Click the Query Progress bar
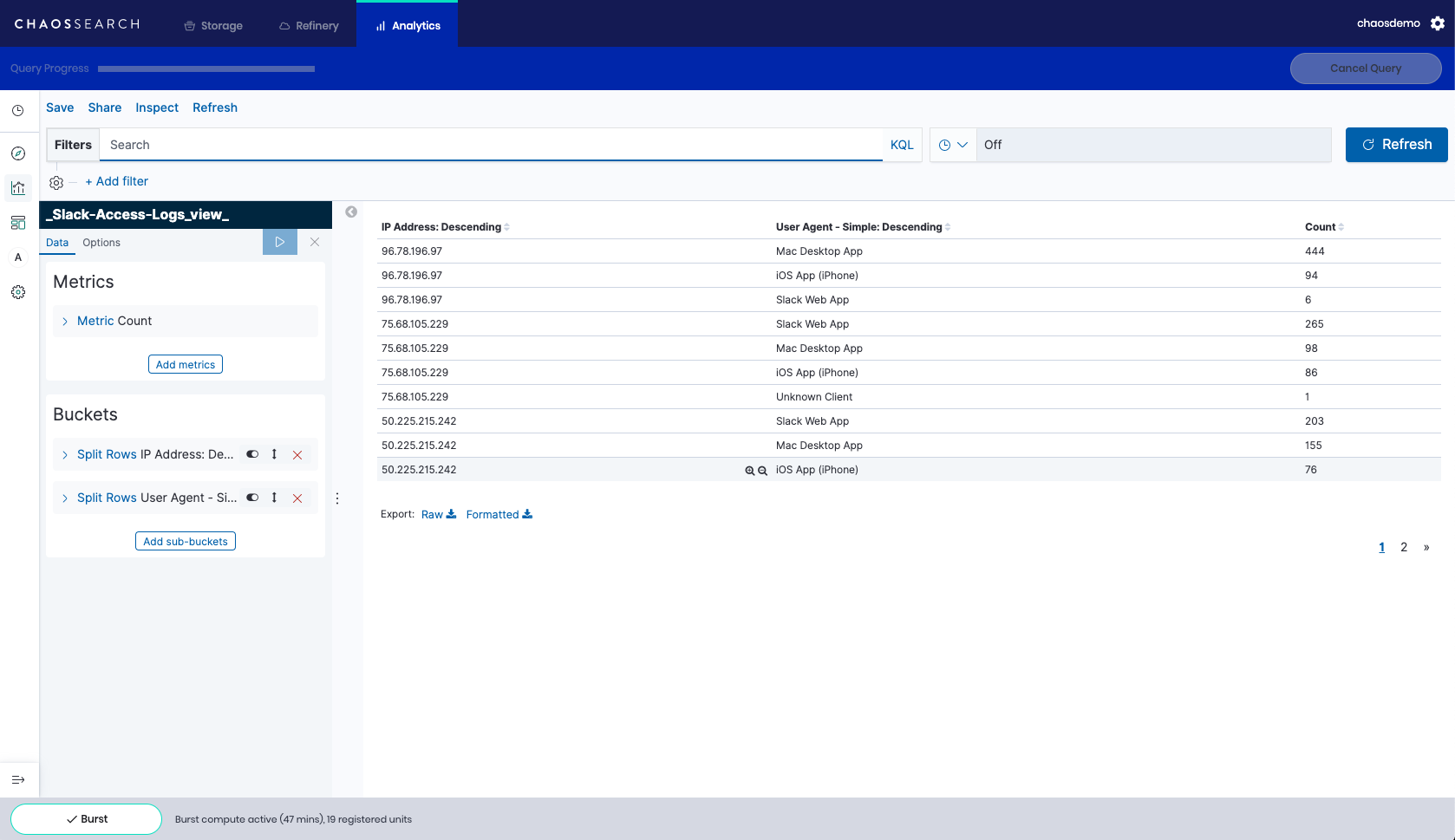 [x=206, y=68]
